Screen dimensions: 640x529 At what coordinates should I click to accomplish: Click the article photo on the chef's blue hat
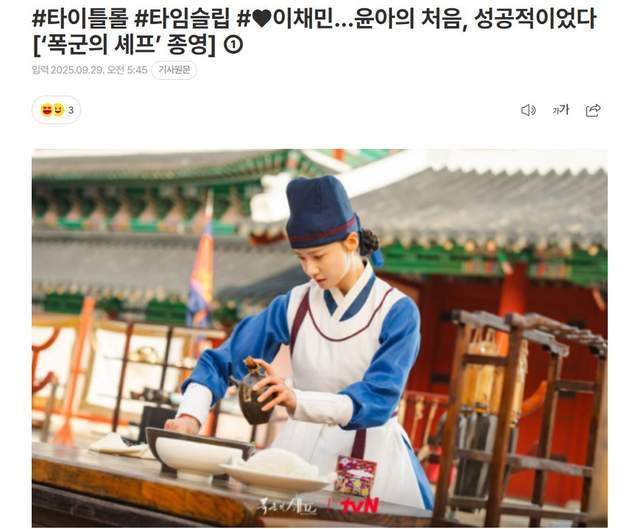pos(321,212)
